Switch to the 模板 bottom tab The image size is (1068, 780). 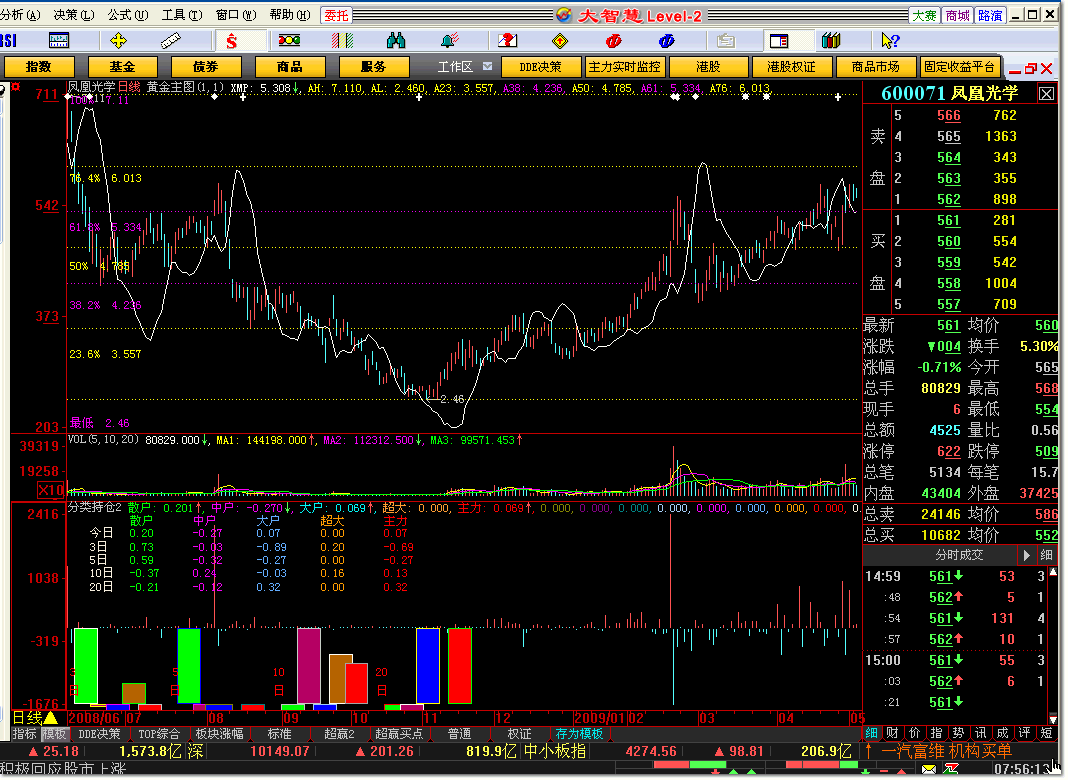[x=54, y=734]
